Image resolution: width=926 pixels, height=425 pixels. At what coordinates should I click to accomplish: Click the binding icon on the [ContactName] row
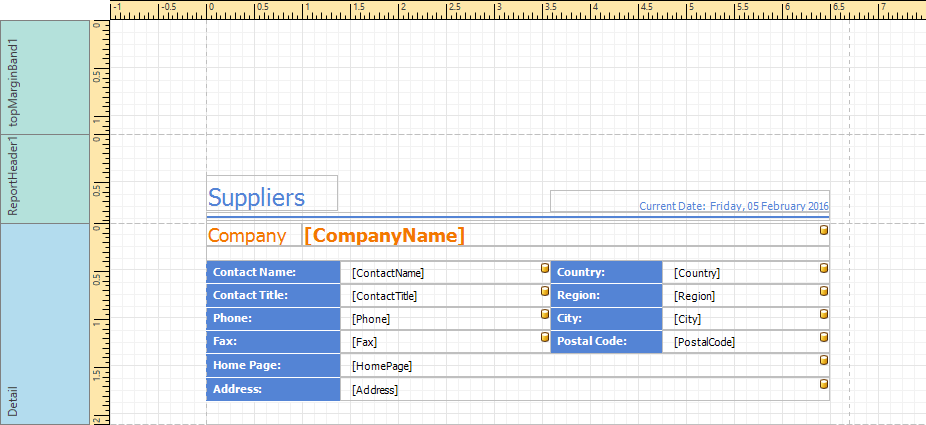point(545,268)
